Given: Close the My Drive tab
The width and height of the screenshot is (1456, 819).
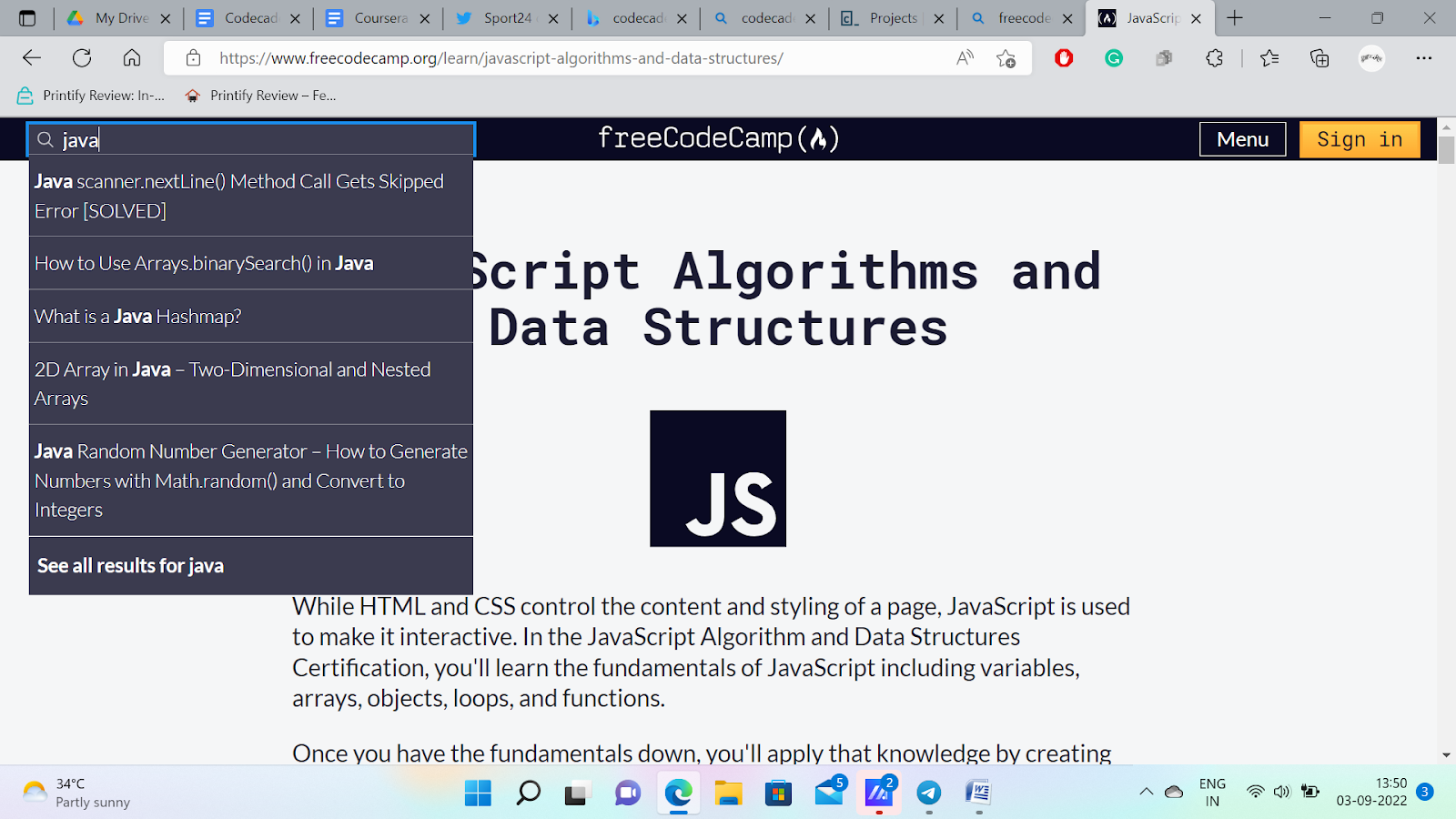Looking at the screenshot, I should [x=166, y=18].
